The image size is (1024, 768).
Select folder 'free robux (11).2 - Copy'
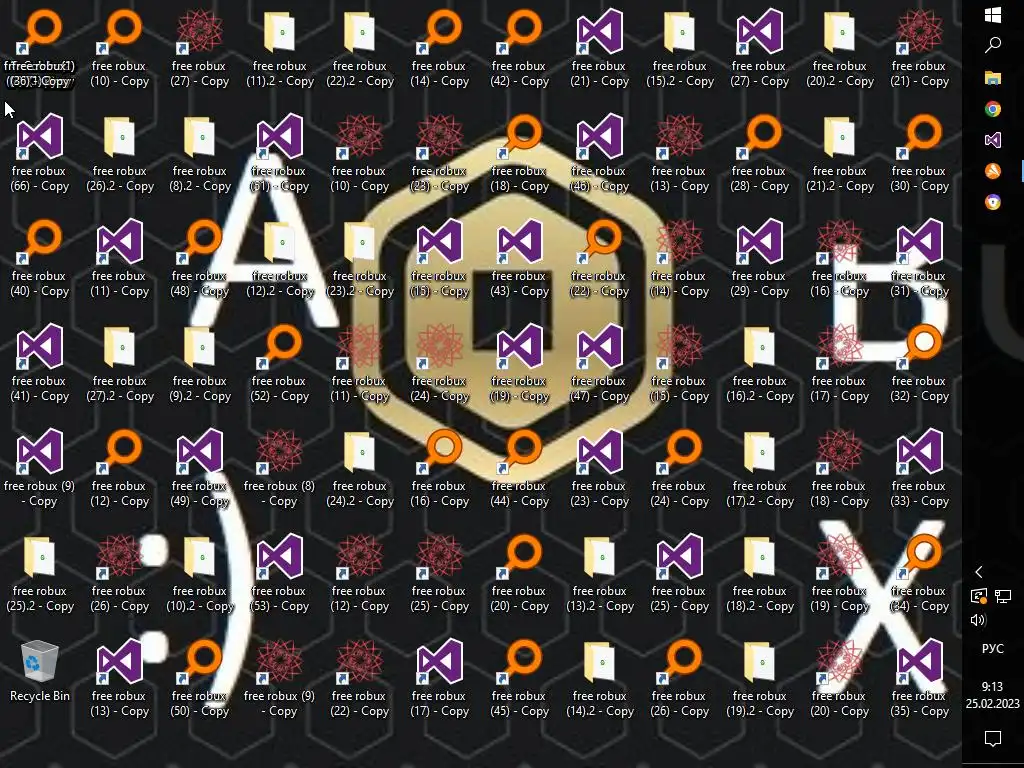[280, 48]
